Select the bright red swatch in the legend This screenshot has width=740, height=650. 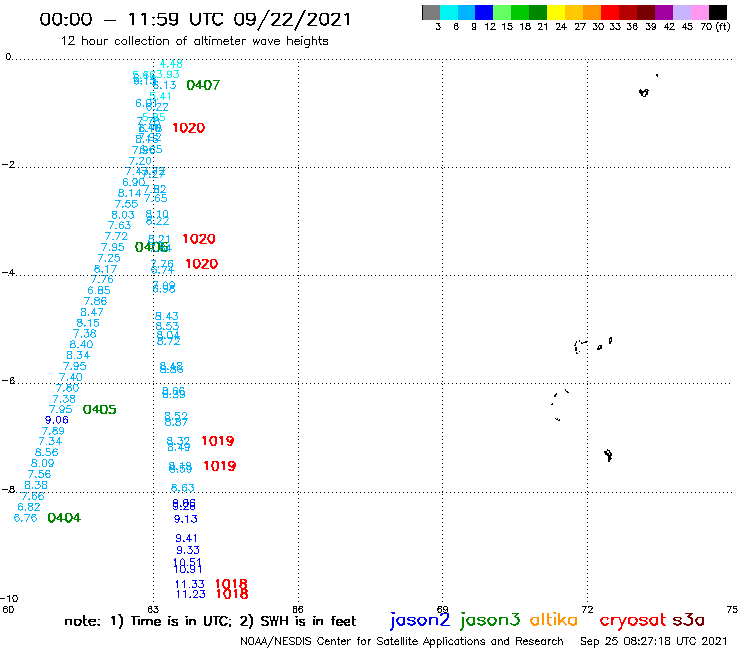pos(610,12)
